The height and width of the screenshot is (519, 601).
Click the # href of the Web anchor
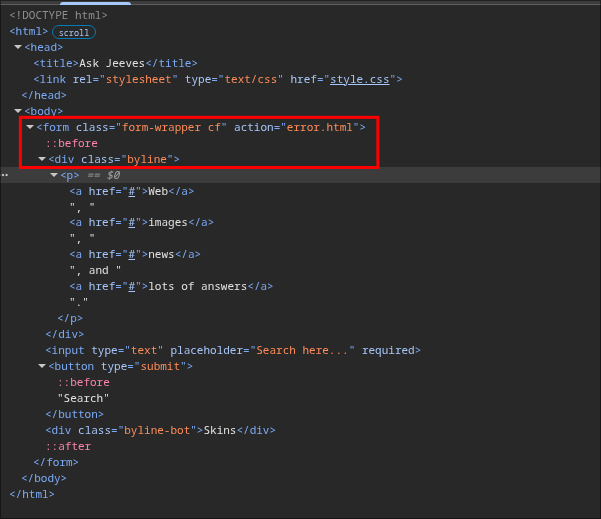point(131,191)
